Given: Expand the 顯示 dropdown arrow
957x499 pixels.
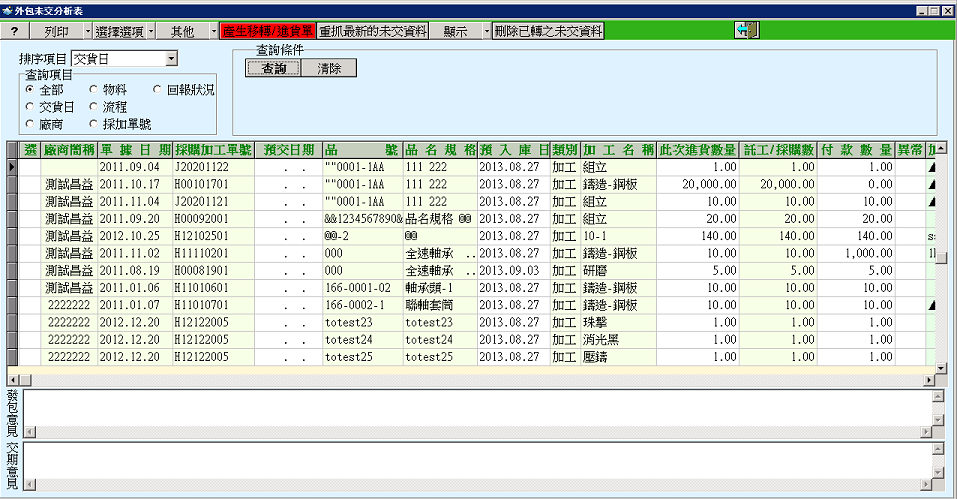Looking at the screenshot, I should pyautogui.click(x=486, y=31).
